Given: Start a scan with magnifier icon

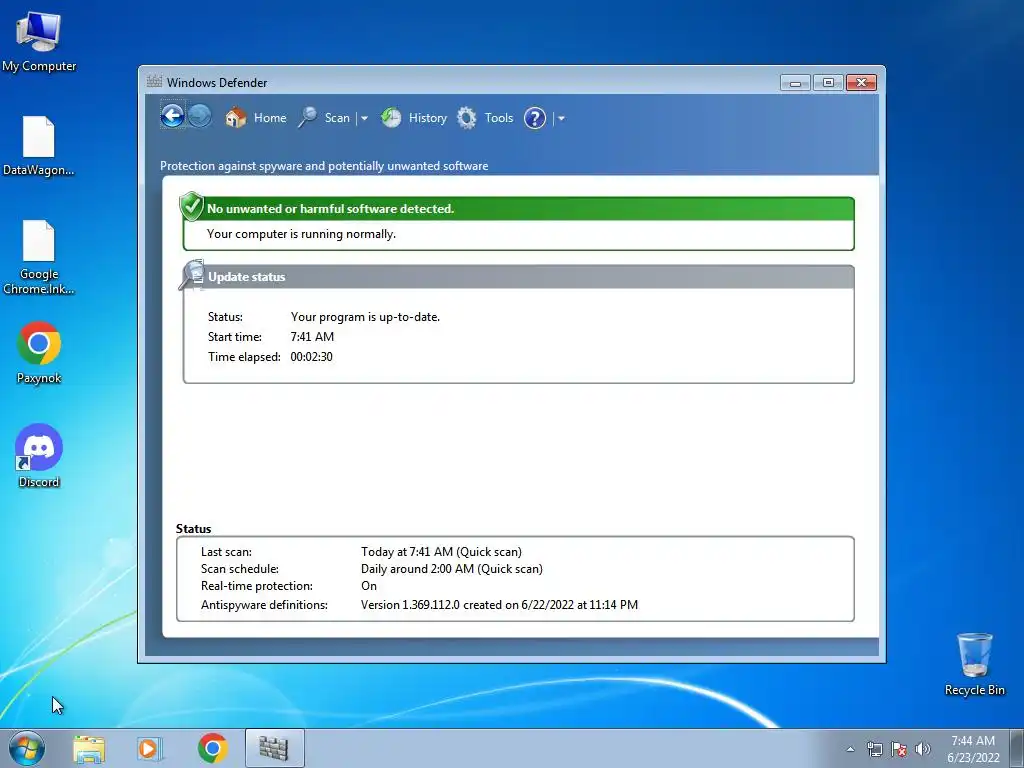Looking at the screenshot, I should (308, 118).
